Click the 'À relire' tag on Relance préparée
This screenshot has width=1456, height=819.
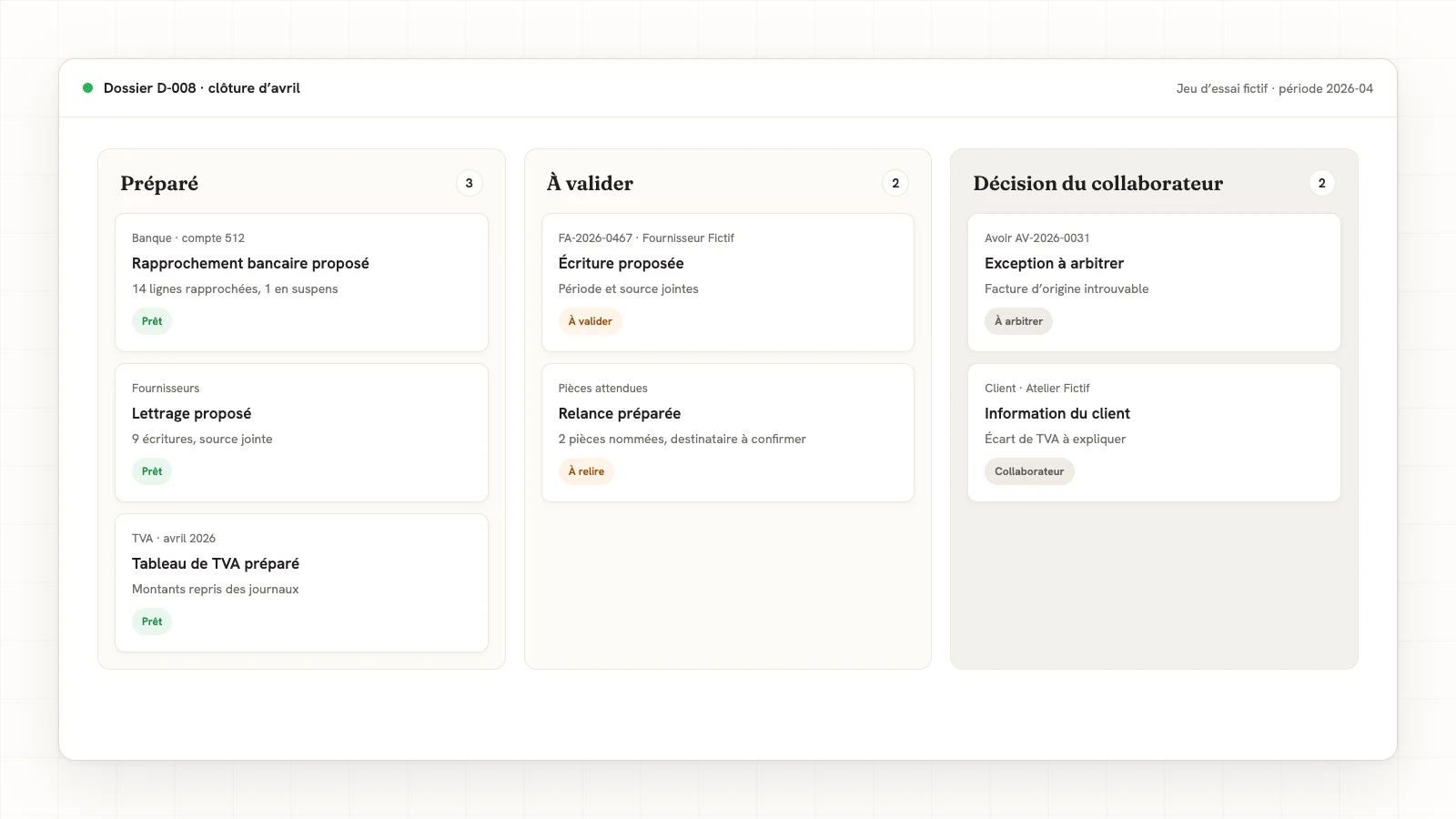point(586,471)
